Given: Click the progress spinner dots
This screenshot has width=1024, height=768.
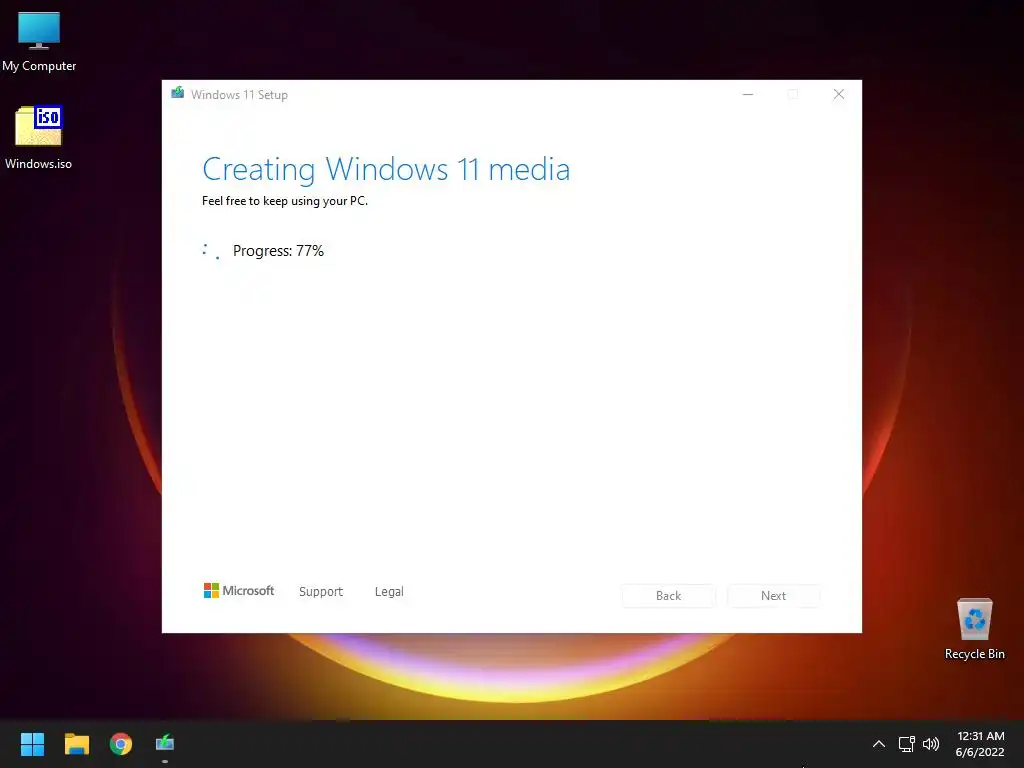Looking at the screenshot, I should [x=211, y=251].
